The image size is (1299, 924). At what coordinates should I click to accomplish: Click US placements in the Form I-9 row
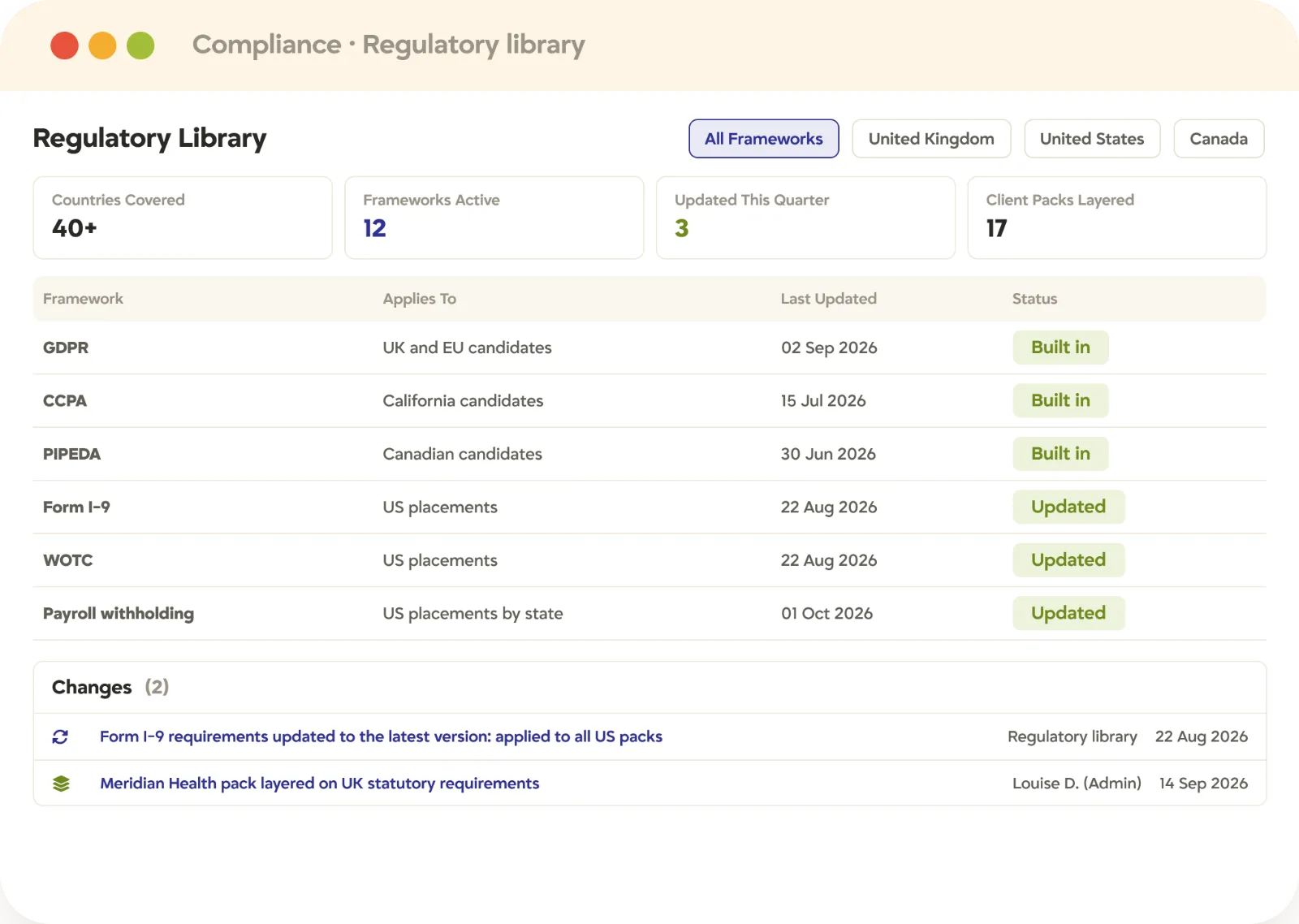(x=440, y=507)
